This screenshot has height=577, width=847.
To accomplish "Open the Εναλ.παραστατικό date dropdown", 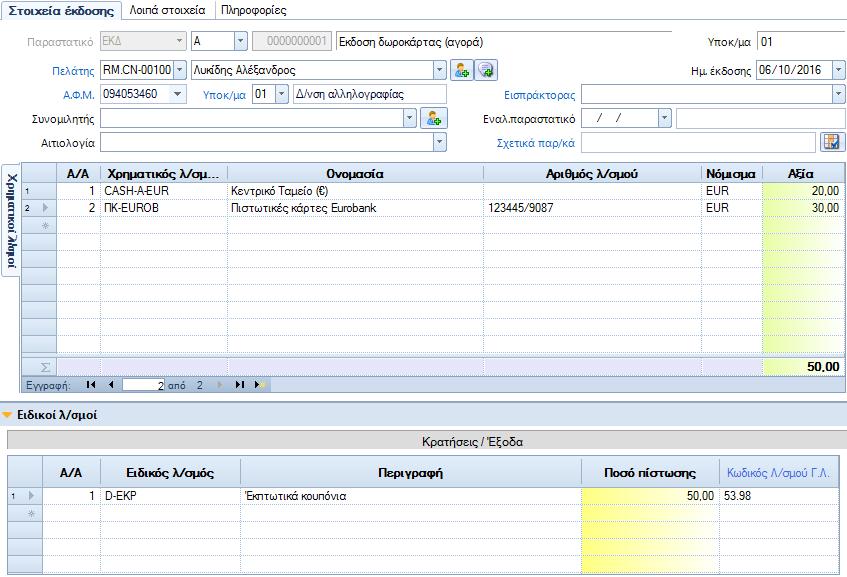I will click(664, 118).
